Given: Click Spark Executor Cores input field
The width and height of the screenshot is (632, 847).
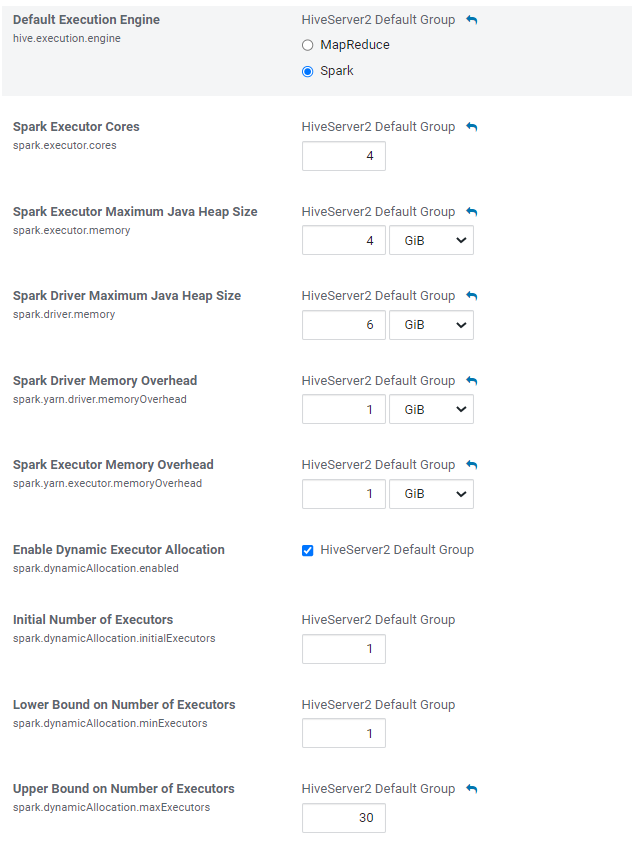Looking at the screenshot, I should tap(343, 156).
